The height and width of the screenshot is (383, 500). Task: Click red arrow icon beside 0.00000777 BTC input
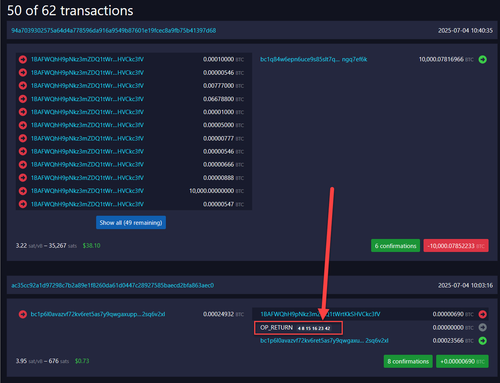pos(23,138)
